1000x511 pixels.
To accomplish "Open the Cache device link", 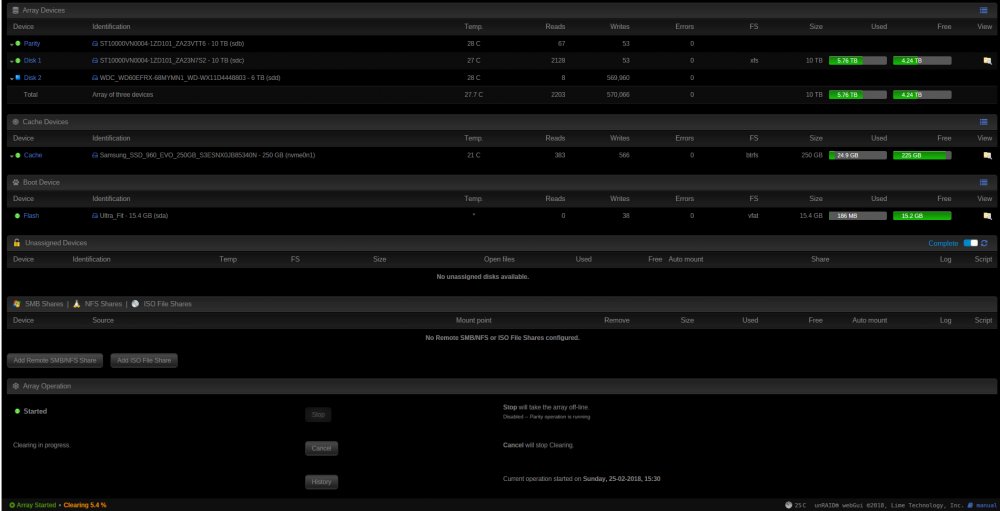I will [33, 155].
